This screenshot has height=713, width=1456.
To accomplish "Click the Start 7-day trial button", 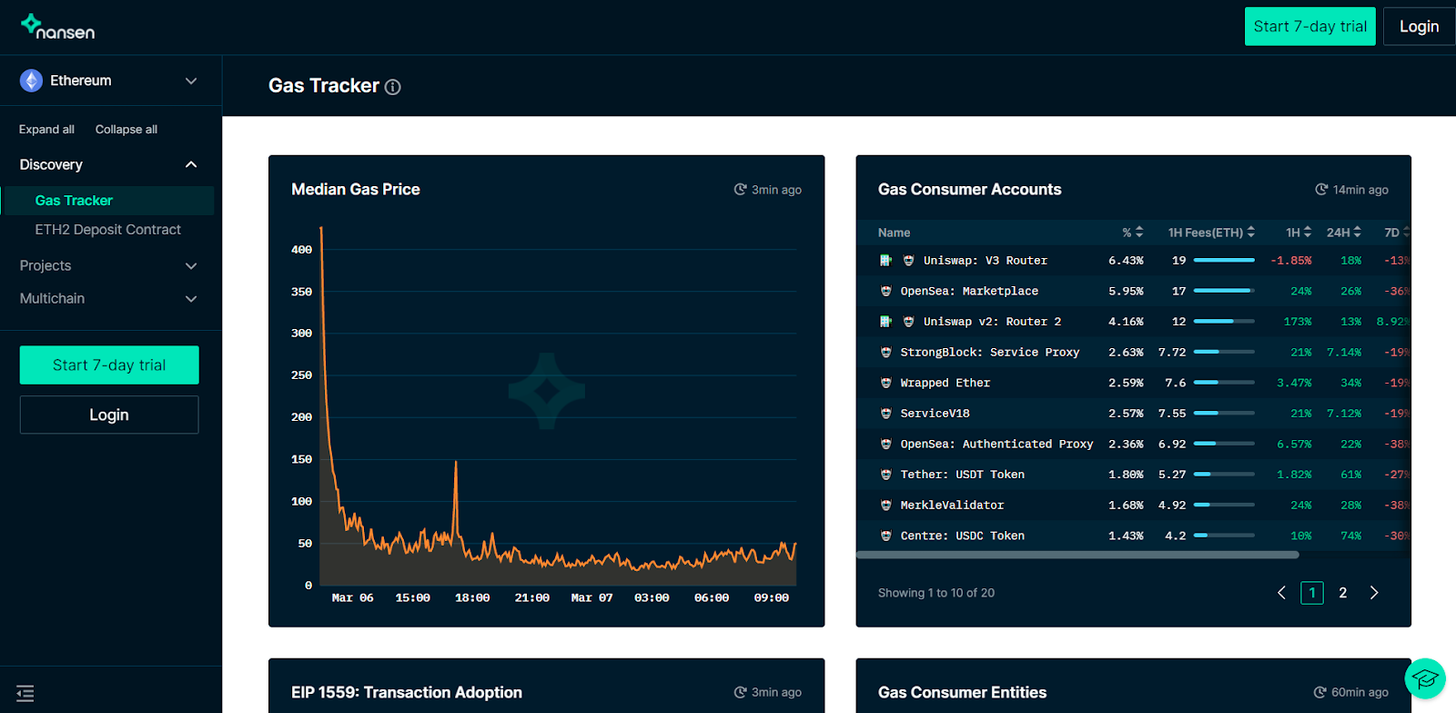I will coord(1310,26).
